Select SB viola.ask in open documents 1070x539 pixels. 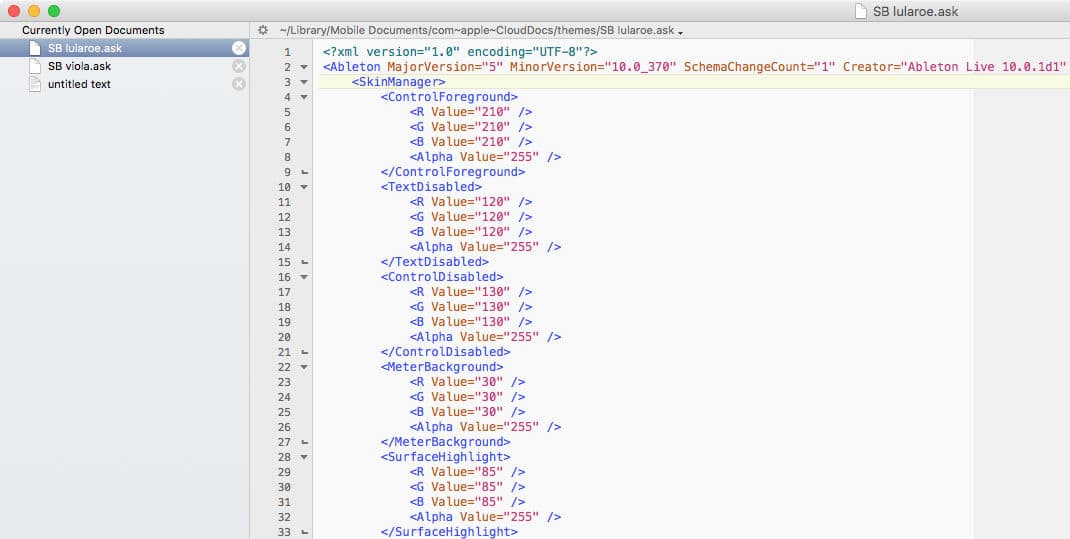124,66
